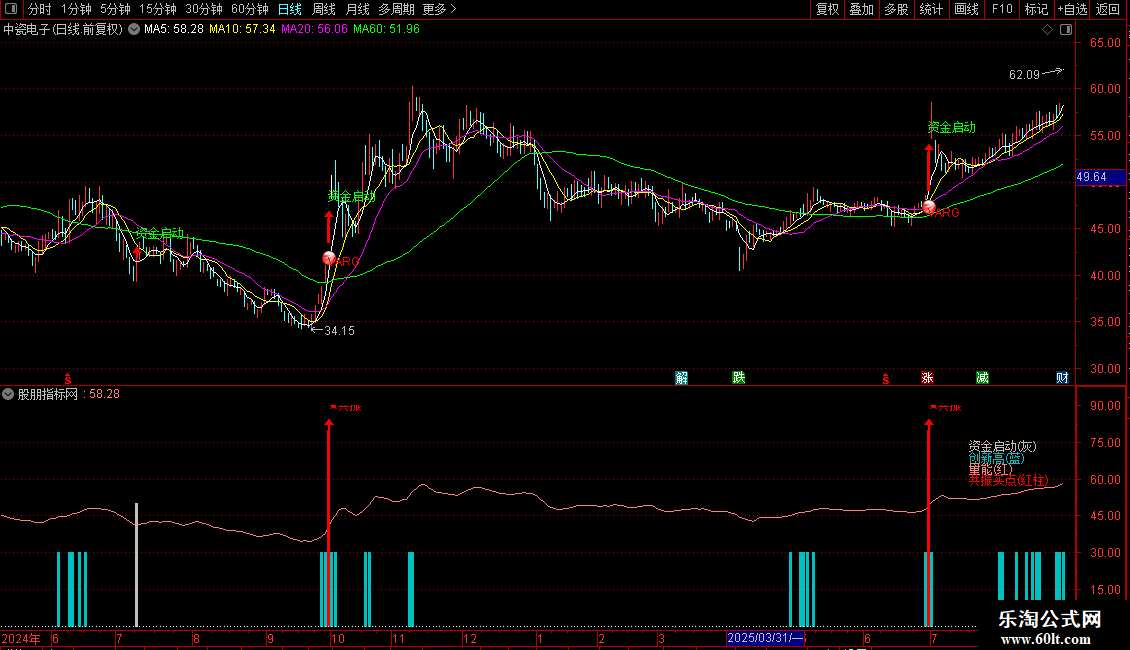Click the 资金启动(灰) legend text
The image size is (1130, 650).
[x=1002, y=447]
